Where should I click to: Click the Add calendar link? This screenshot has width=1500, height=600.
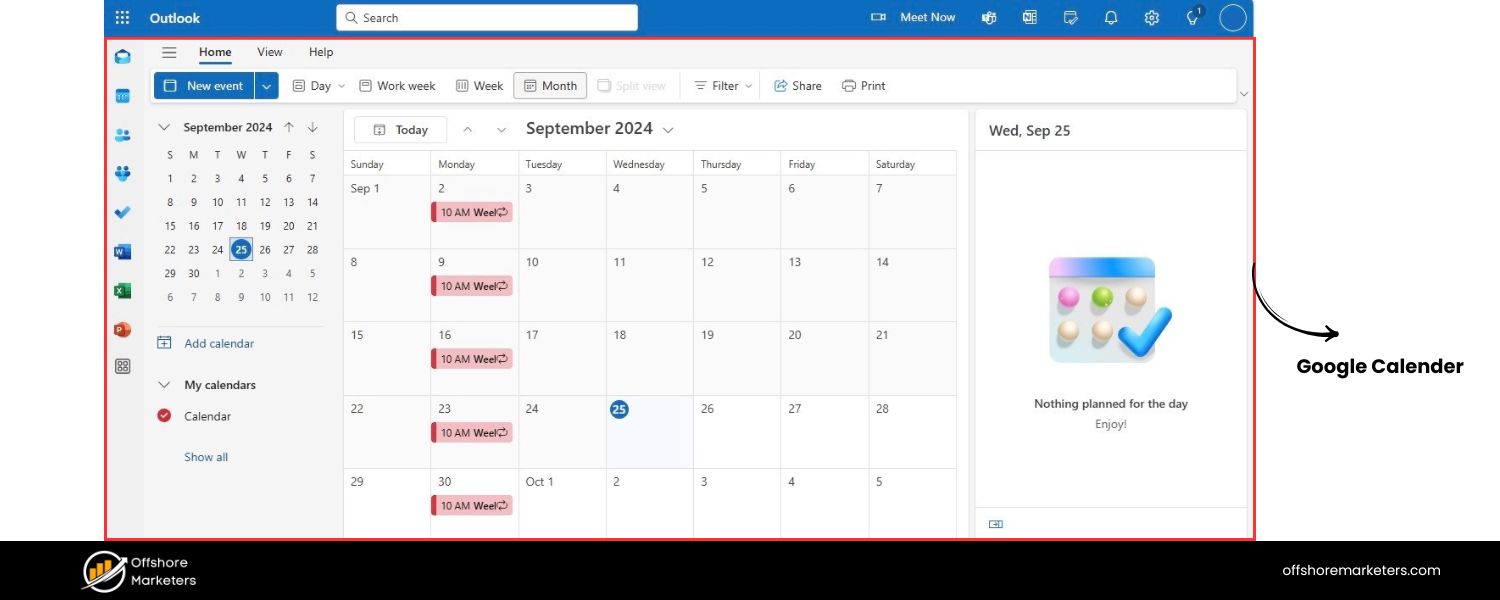pos(219,343)
